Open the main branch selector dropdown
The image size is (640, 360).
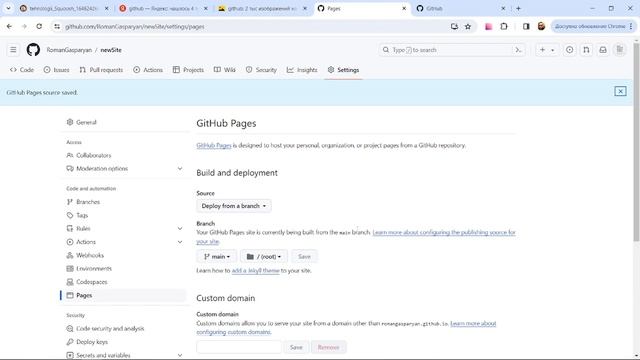[x=217, y=256]
